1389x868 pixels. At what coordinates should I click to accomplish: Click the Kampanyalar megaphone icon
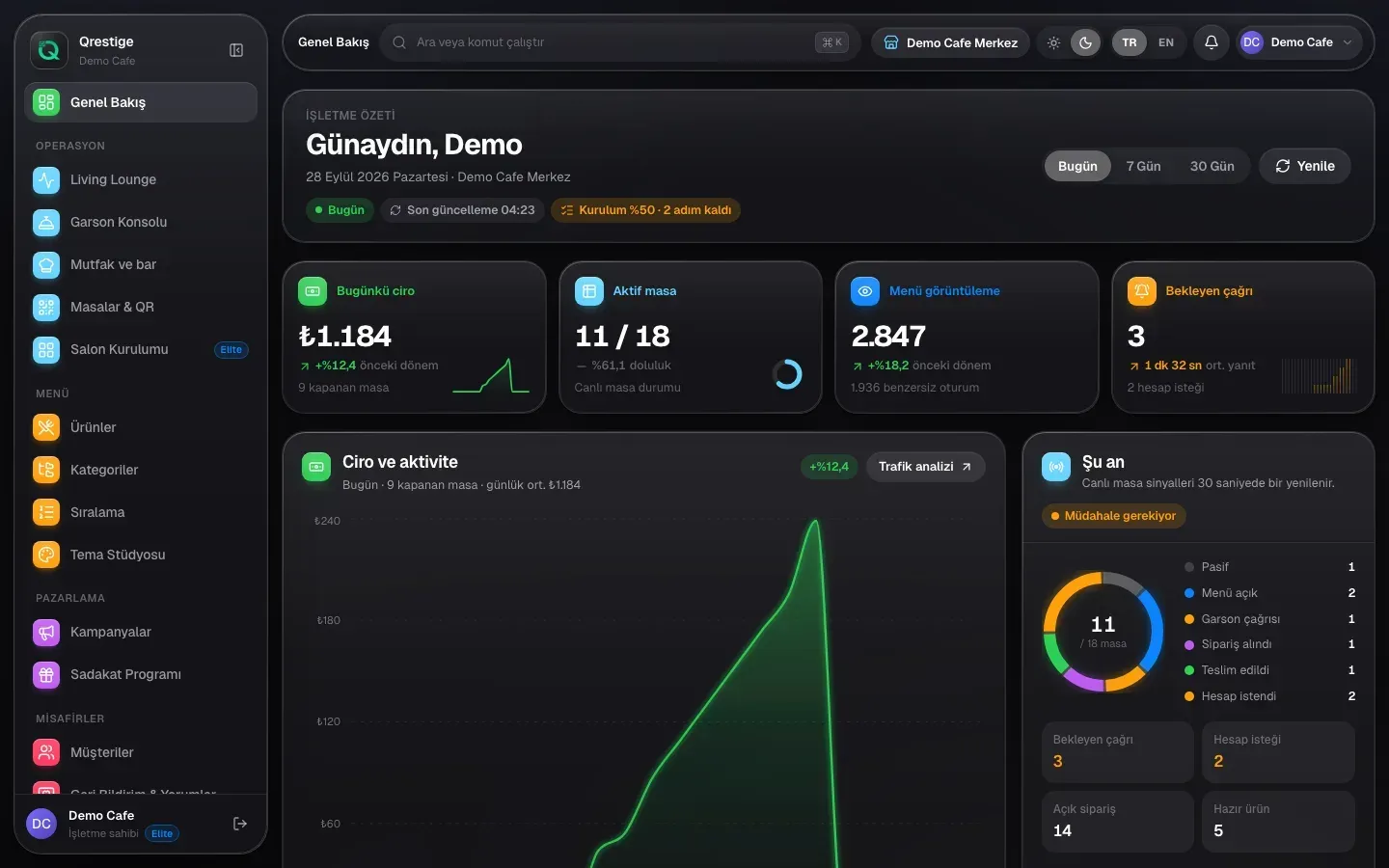tap(46, 632)
